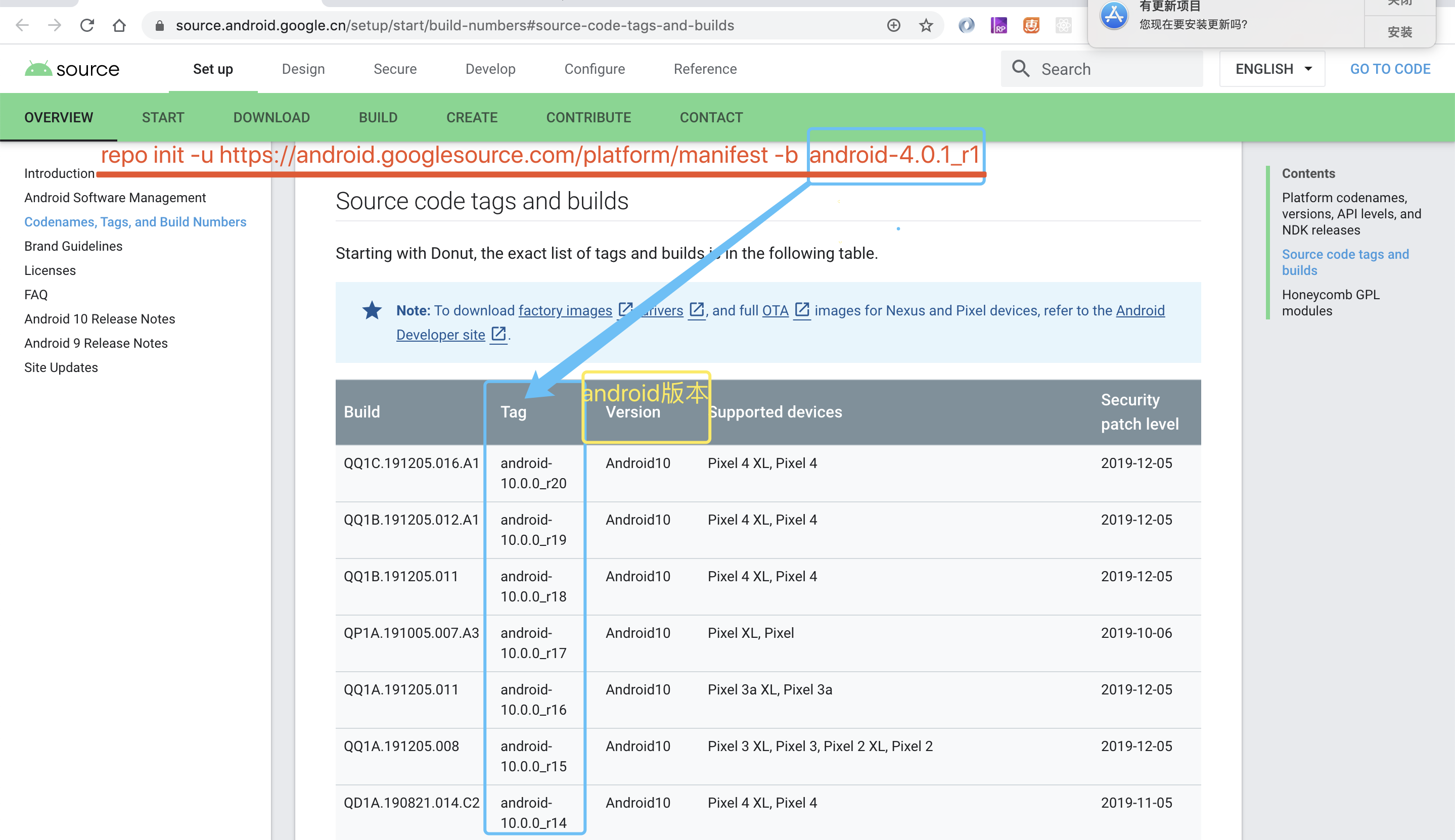
Task: Click the plus-circle icon in the address bar
Action: coord(894,25)
